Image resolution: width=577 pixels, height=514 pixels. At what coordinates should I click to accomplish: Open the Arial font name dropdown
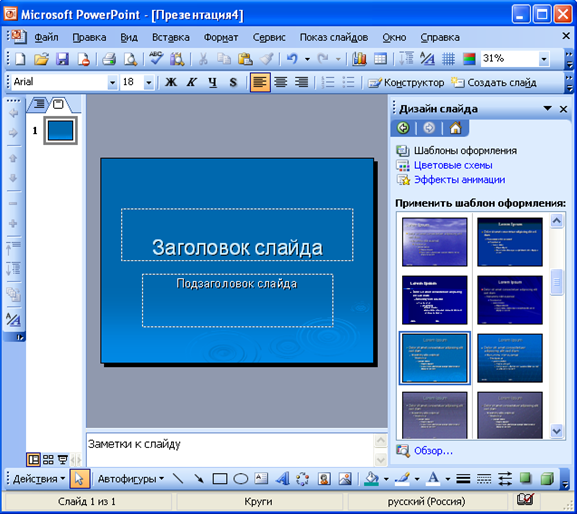point(112,82)
